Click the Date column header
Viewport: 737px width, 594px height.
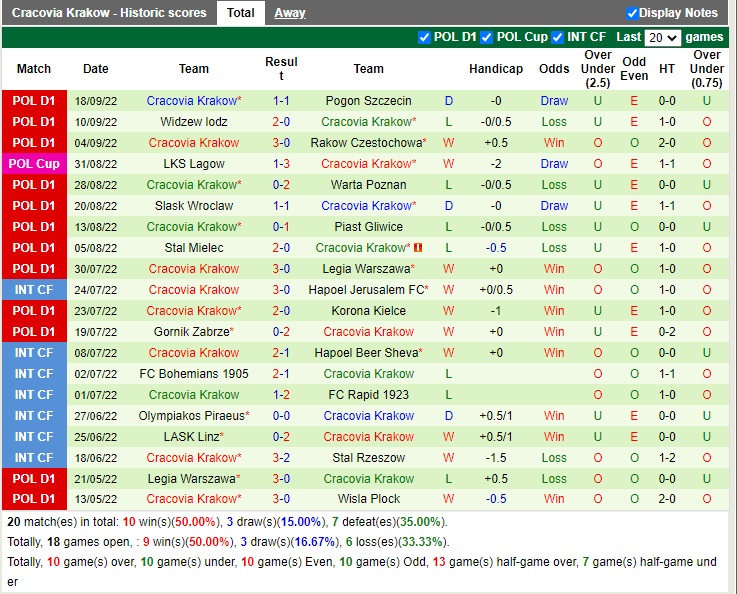point(95,69)
